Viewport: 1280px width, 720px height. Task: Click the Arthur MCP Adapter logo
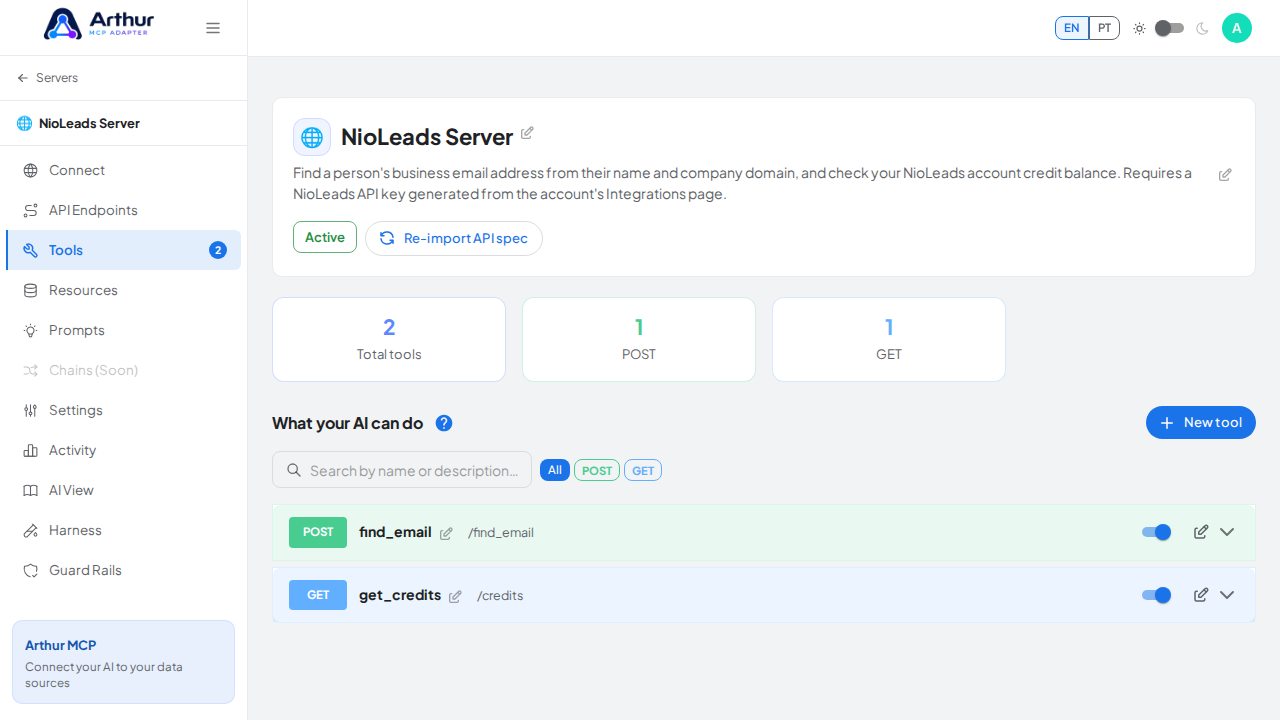click(x=99, y=24)
